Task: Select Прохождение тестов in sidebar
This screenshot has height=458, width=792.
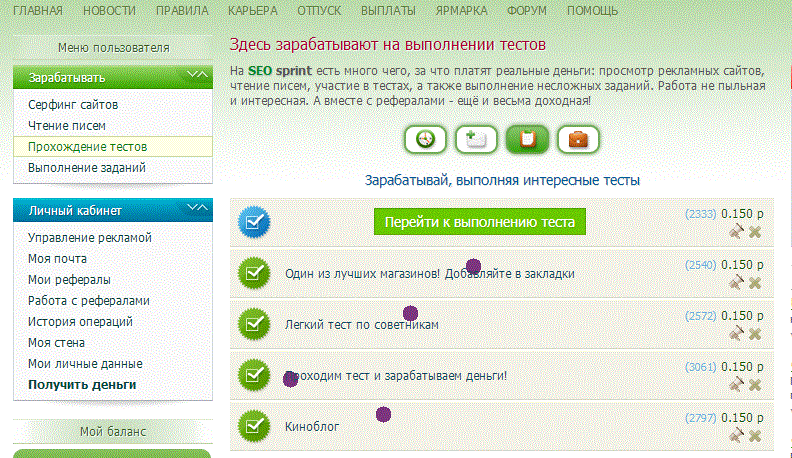Action: (x=113, y=146)
